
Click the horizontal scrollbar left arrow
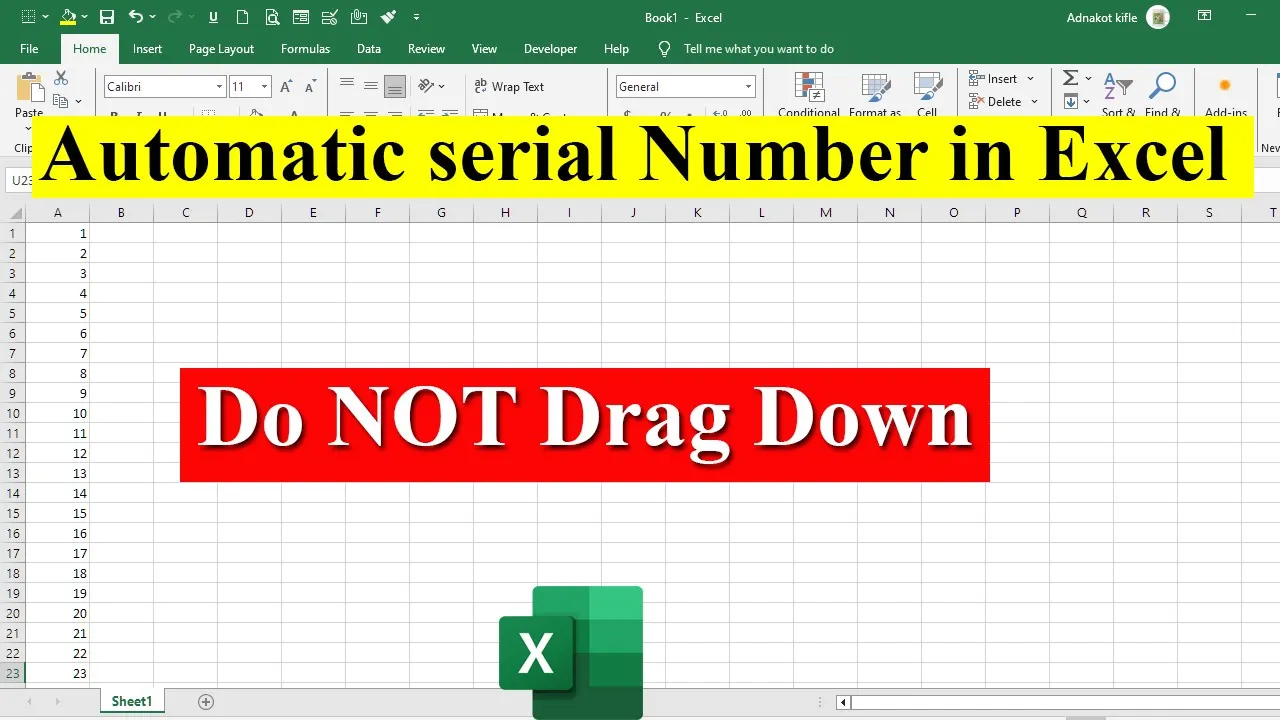843,703
